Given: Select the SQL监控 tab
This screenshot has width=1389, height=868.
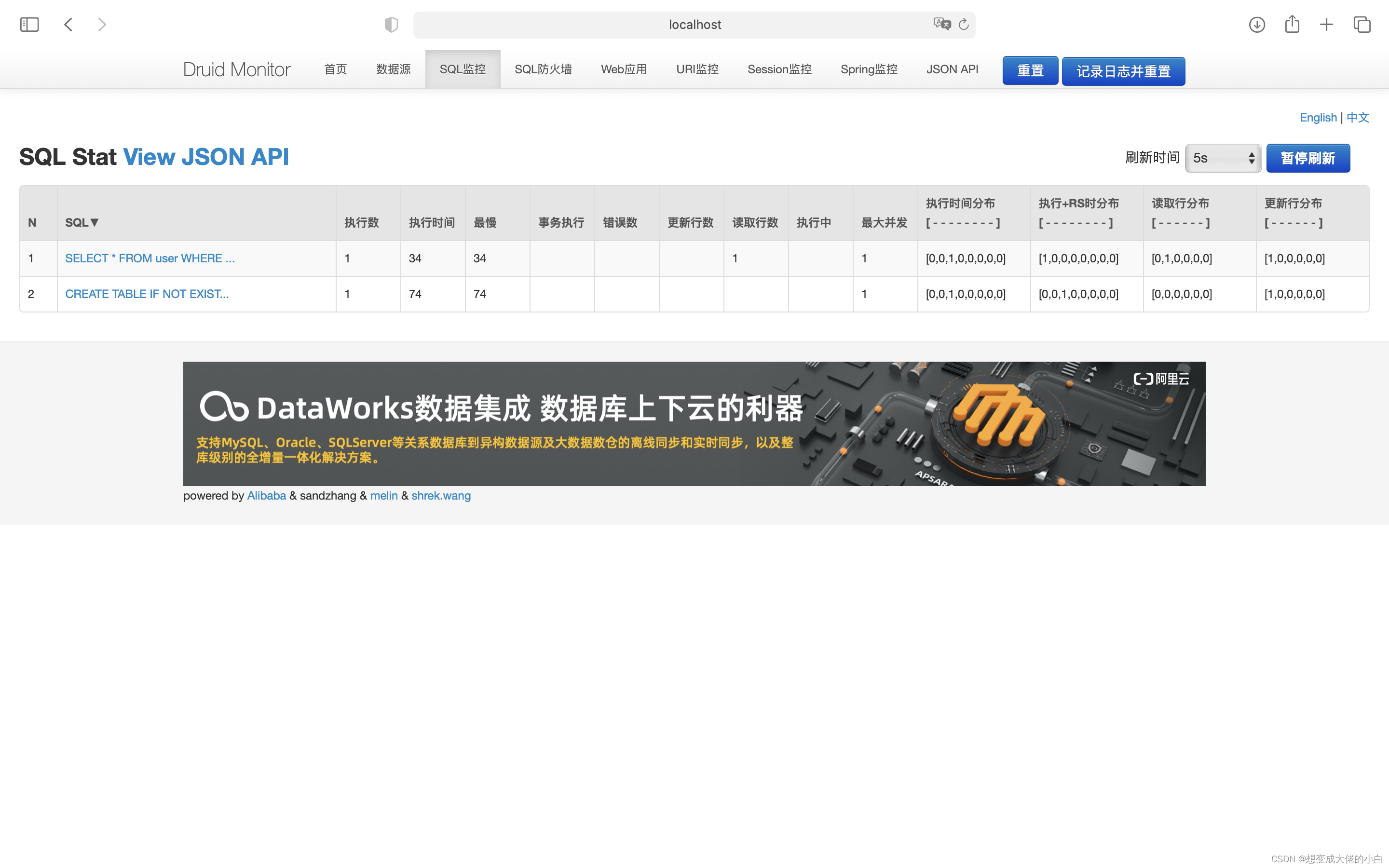Looking at the screenshot, I should coord(463,69).
